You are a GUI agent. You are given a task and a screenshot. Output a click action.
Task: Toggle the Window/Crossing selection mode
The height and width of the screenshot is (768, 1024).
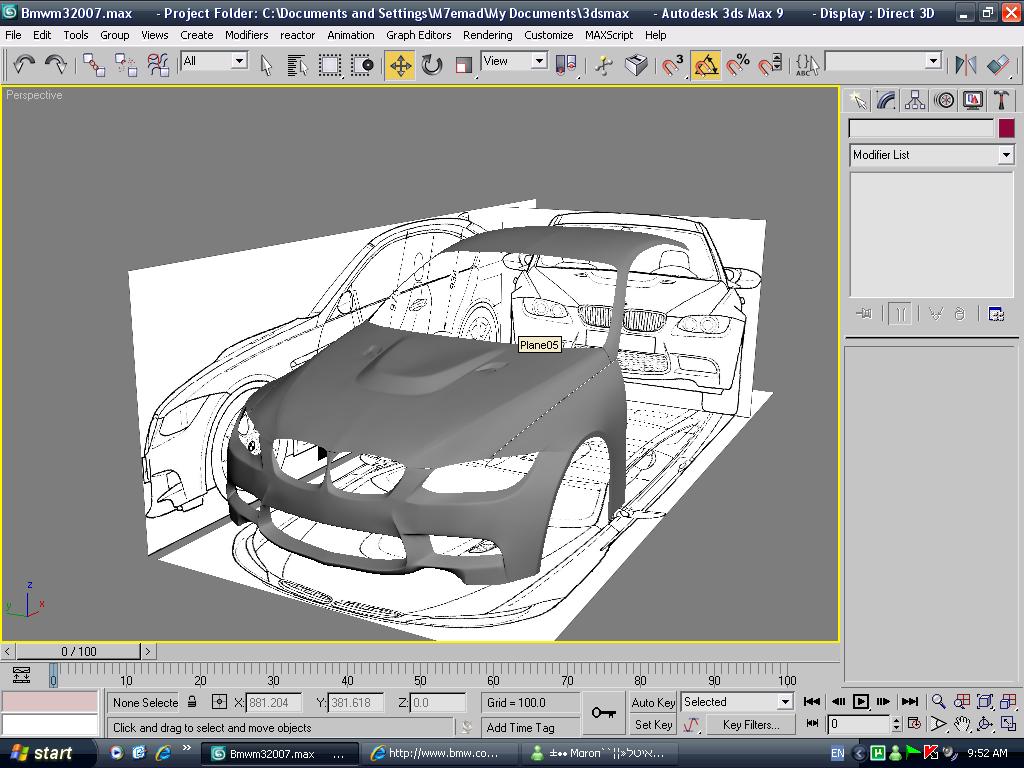362,65
